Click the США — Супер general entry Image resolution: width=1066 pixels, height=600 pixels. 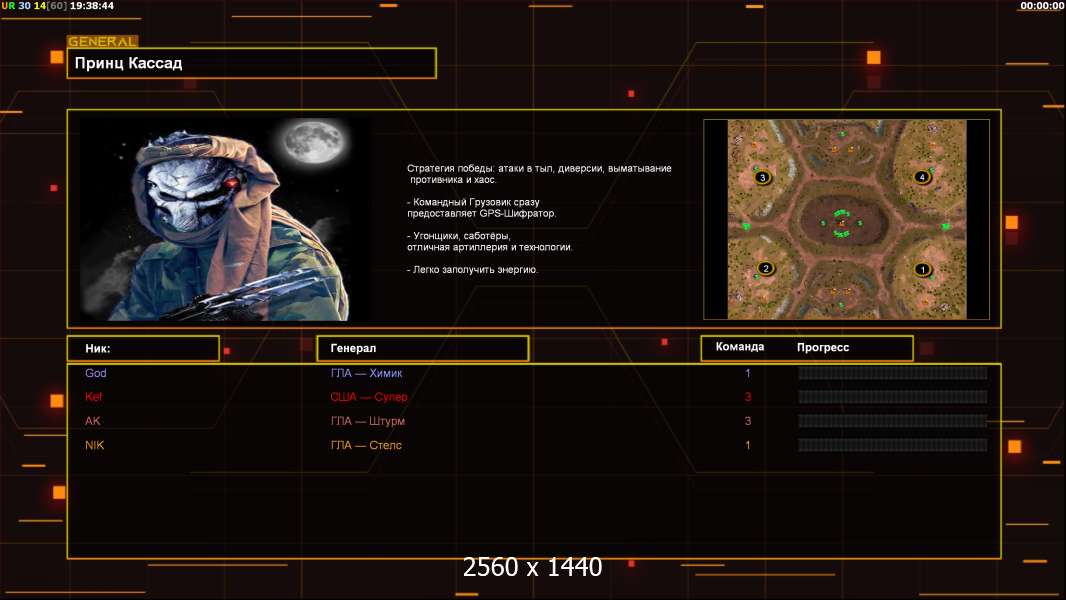coord(369,397)
